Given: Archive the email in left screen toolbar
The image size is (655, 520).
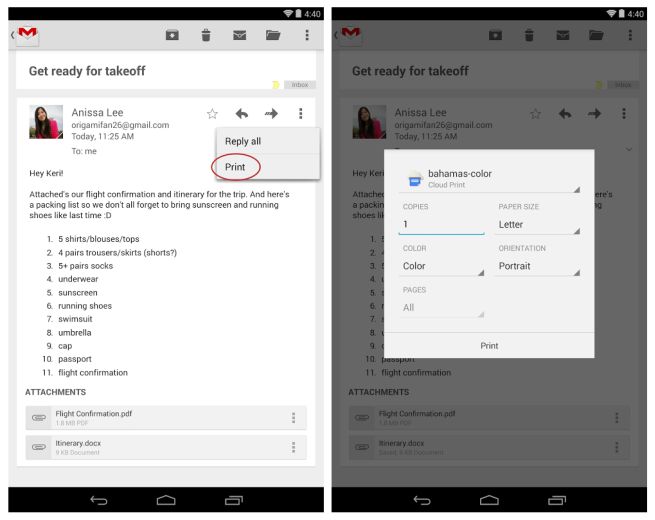Looking at the screenshot, I should click(172, 35).
